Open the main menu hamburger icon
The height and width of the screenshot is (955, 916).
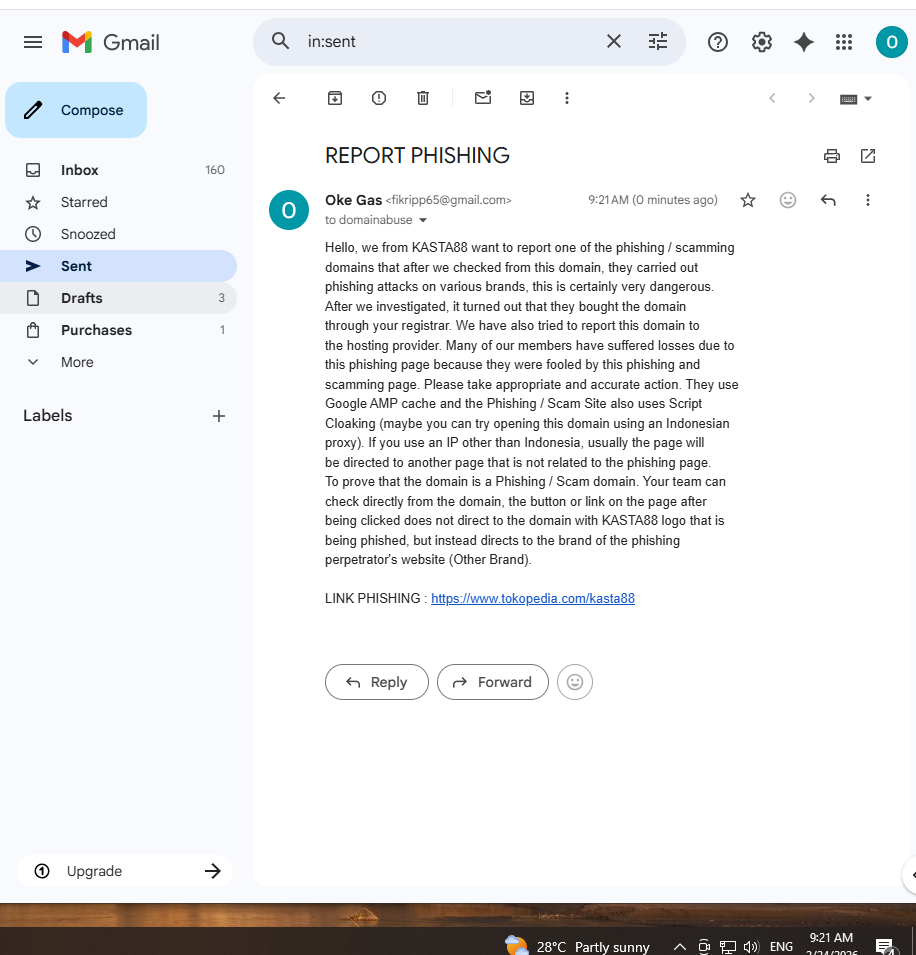point(33,42)
